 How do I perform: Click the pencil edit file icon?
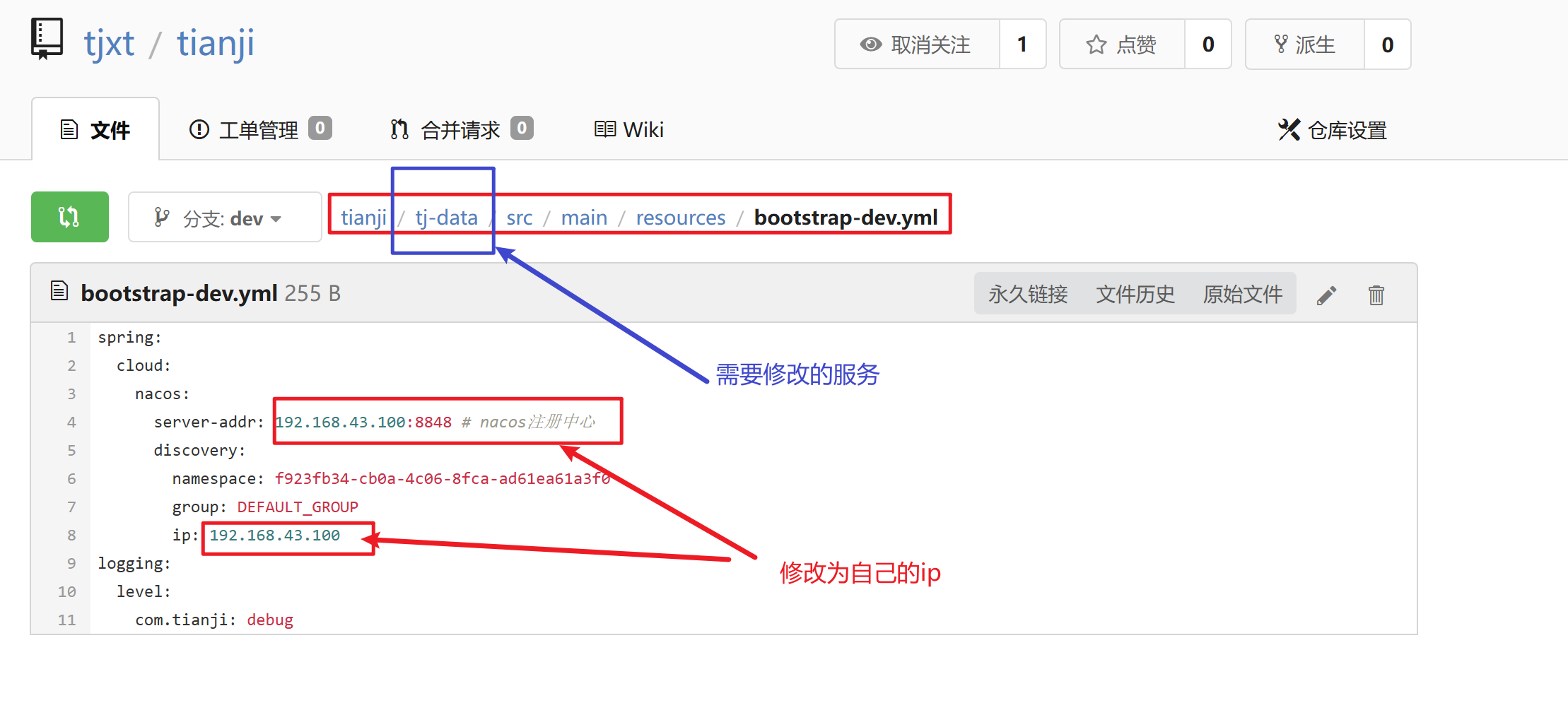tap(1326, 295)
